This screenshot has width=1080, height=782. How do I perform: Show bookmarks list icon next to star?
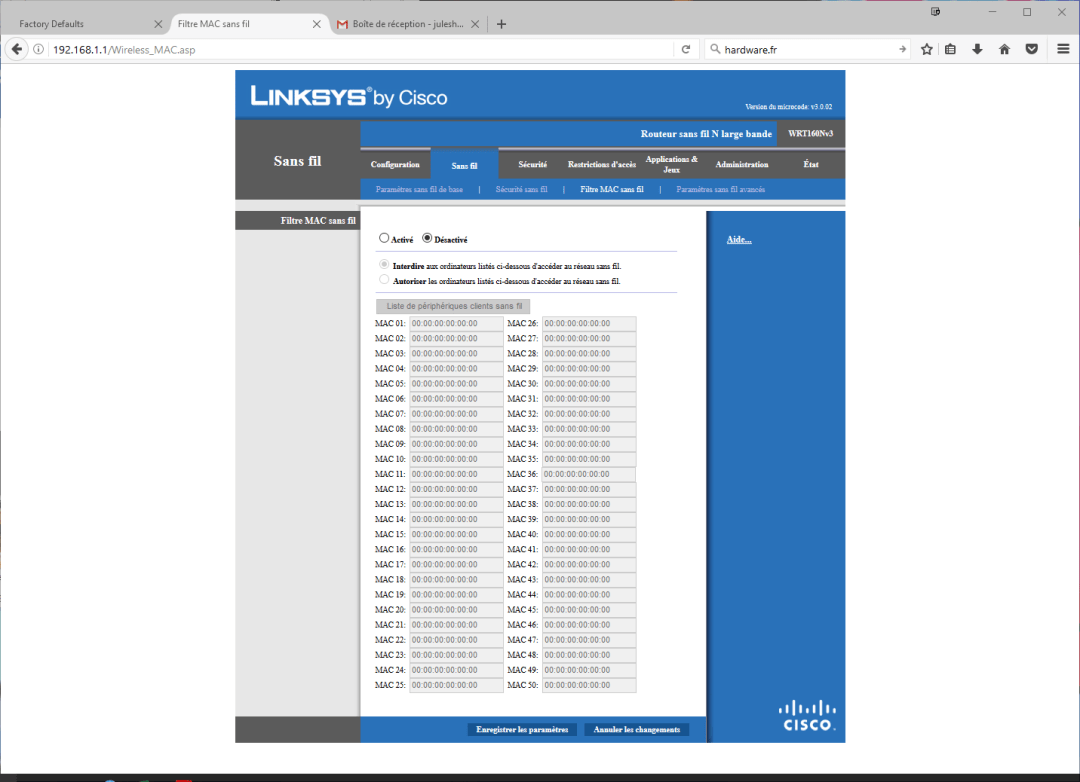point(951,49)
